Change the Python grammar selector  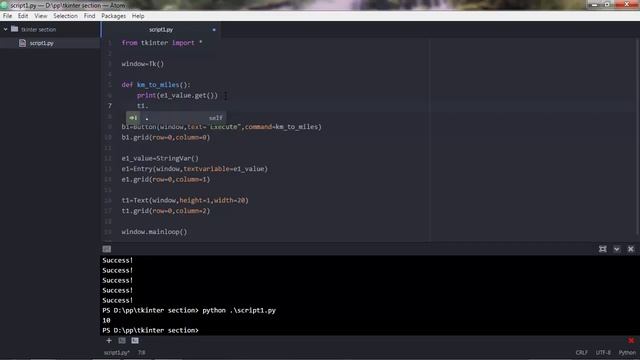pyautogui.click(x=627, y=353)
